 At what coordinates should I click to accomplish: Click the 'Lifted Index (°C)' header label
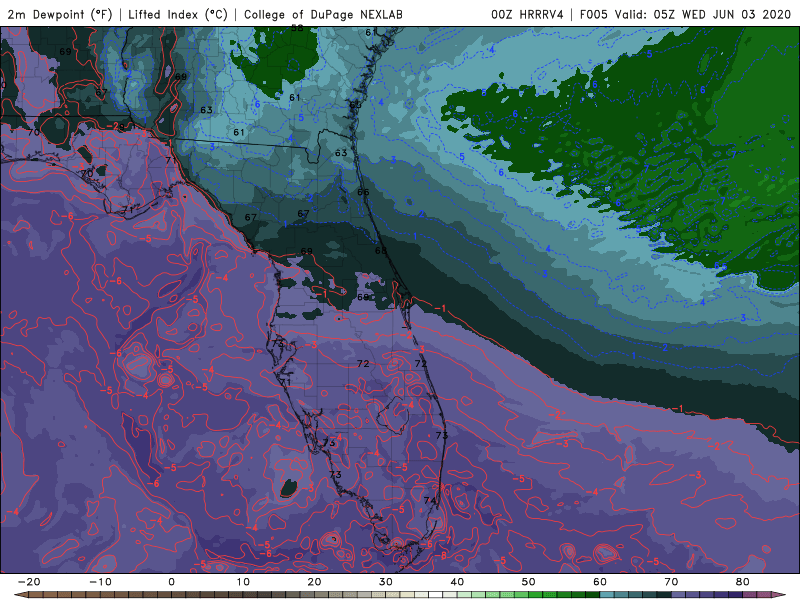(178, 15)
